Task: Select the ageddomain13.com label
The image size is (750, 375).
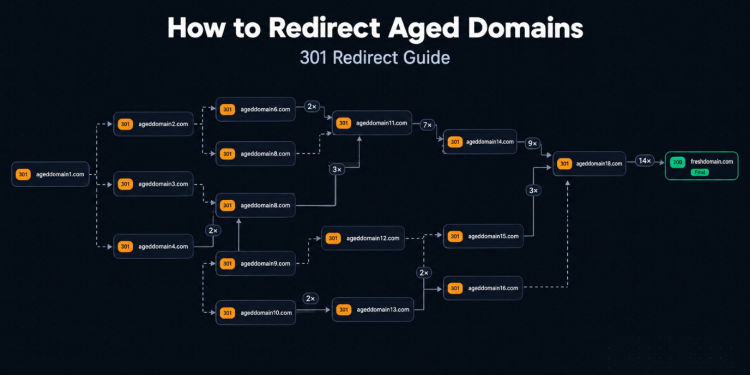Action: 383,310
